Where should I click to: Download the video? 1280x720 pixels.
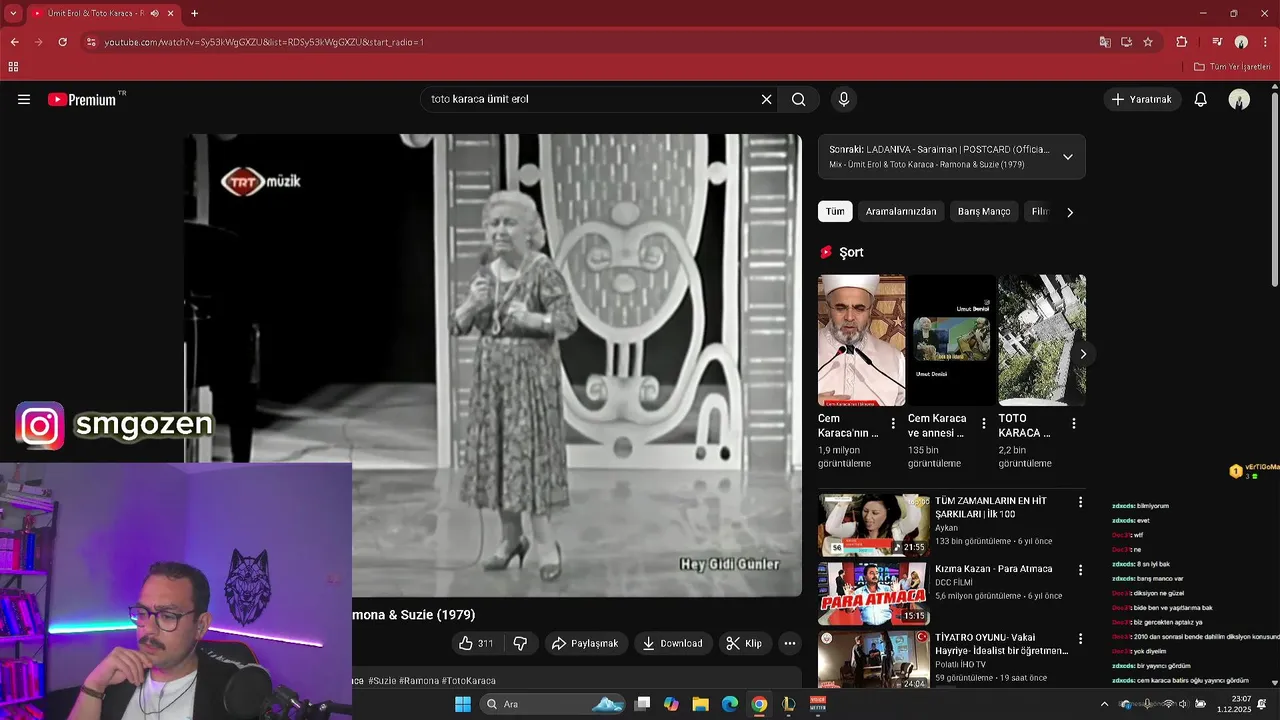point(672,643)
